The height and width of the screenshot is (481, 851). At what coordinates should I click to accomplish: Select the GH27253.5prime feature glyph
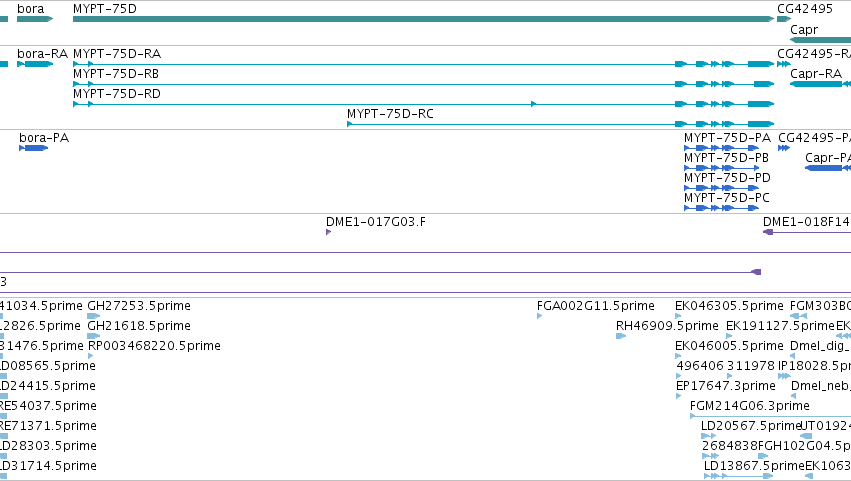click(x=94, y=317)
